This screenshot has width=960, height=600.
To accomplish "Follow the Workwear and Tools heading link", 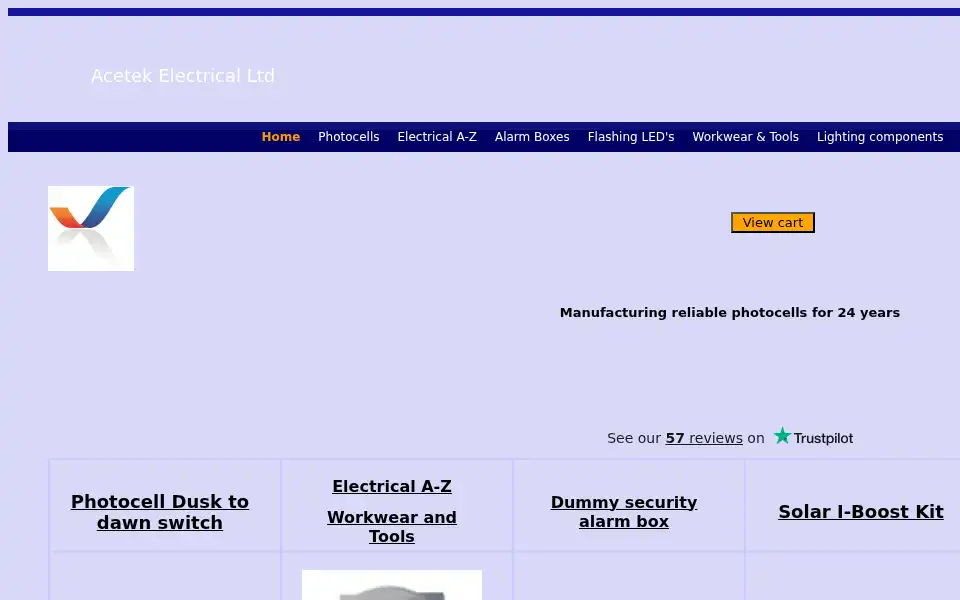I will pos(392,527).
